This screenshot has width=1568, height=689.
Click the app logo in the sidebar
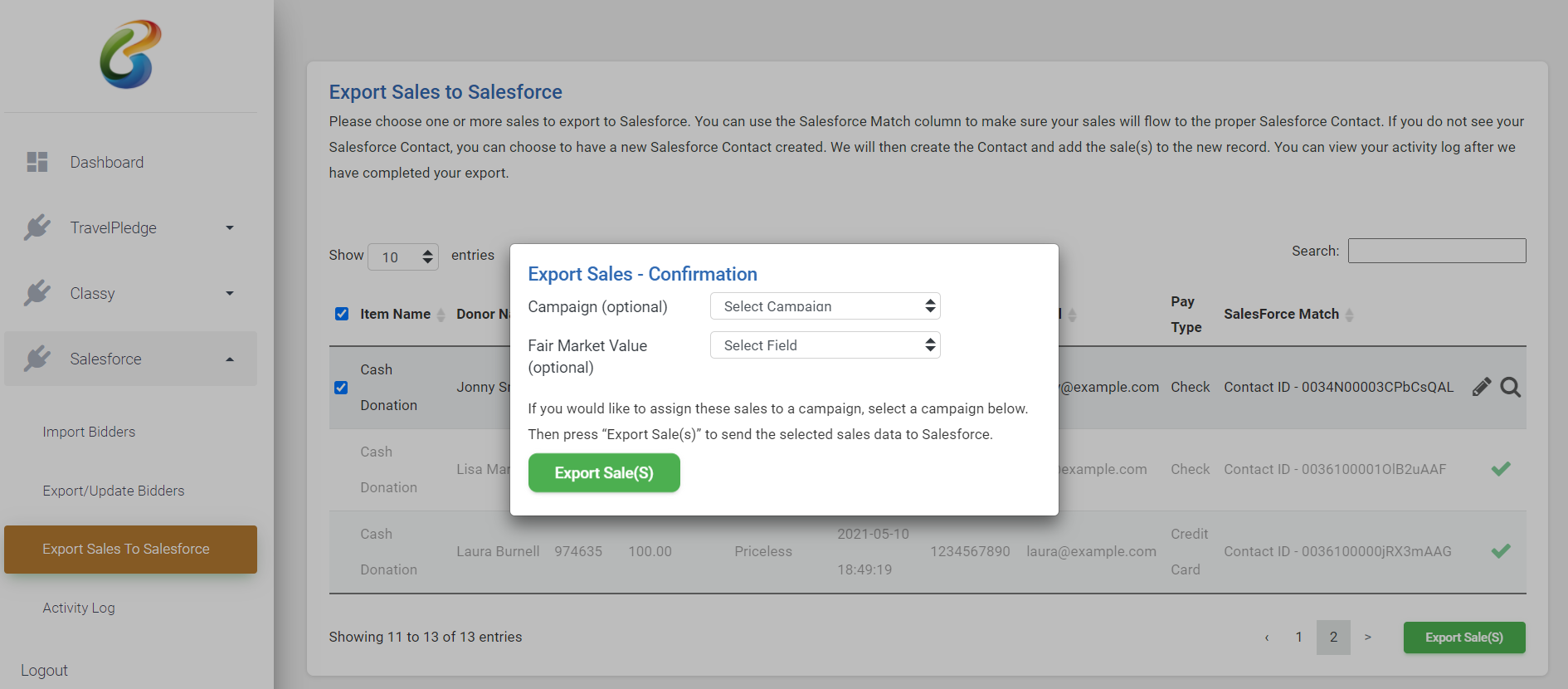coord(130,55)
